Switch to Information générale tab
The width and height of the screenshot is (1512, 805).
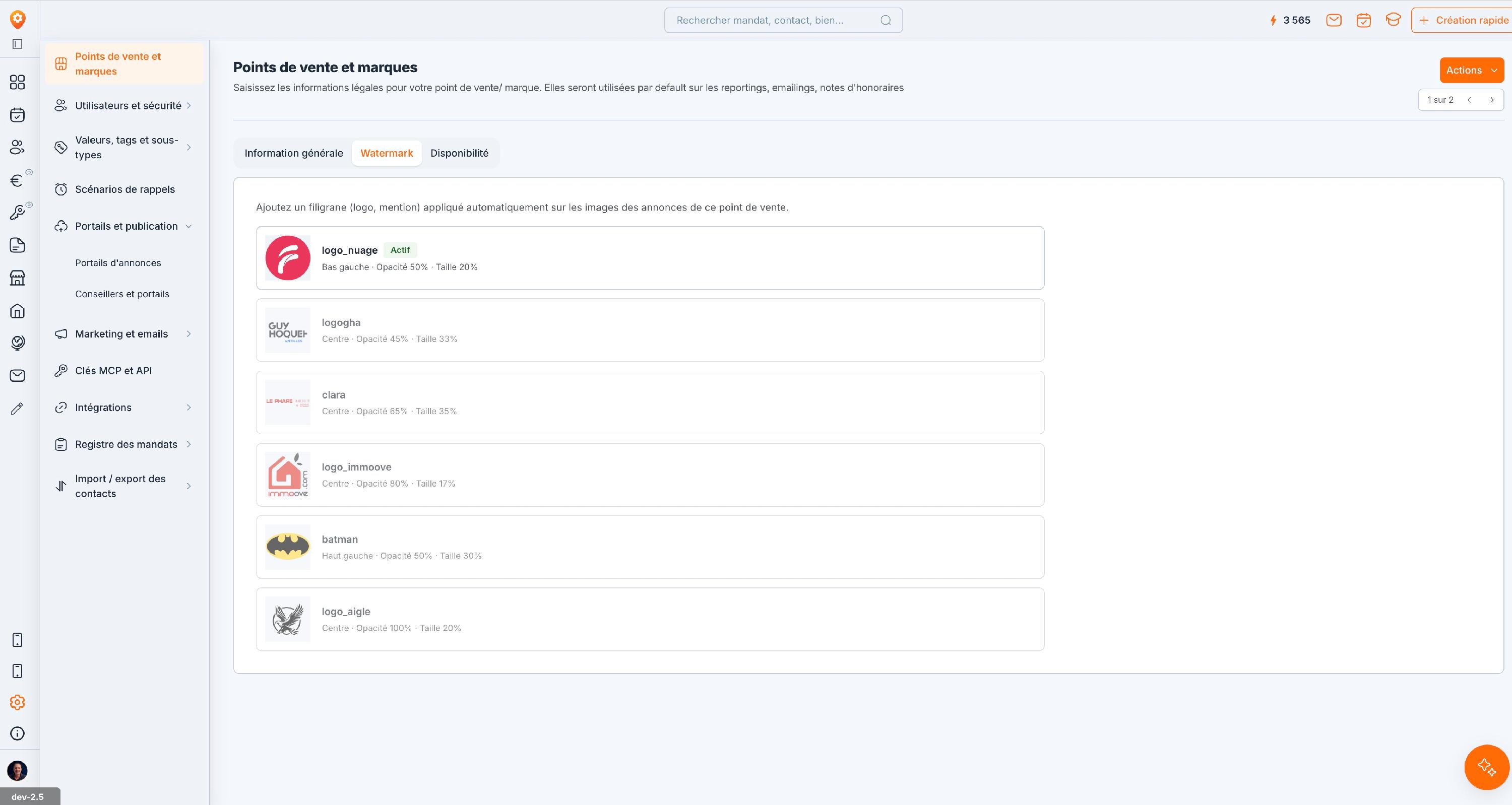click(x=293, y=153)
